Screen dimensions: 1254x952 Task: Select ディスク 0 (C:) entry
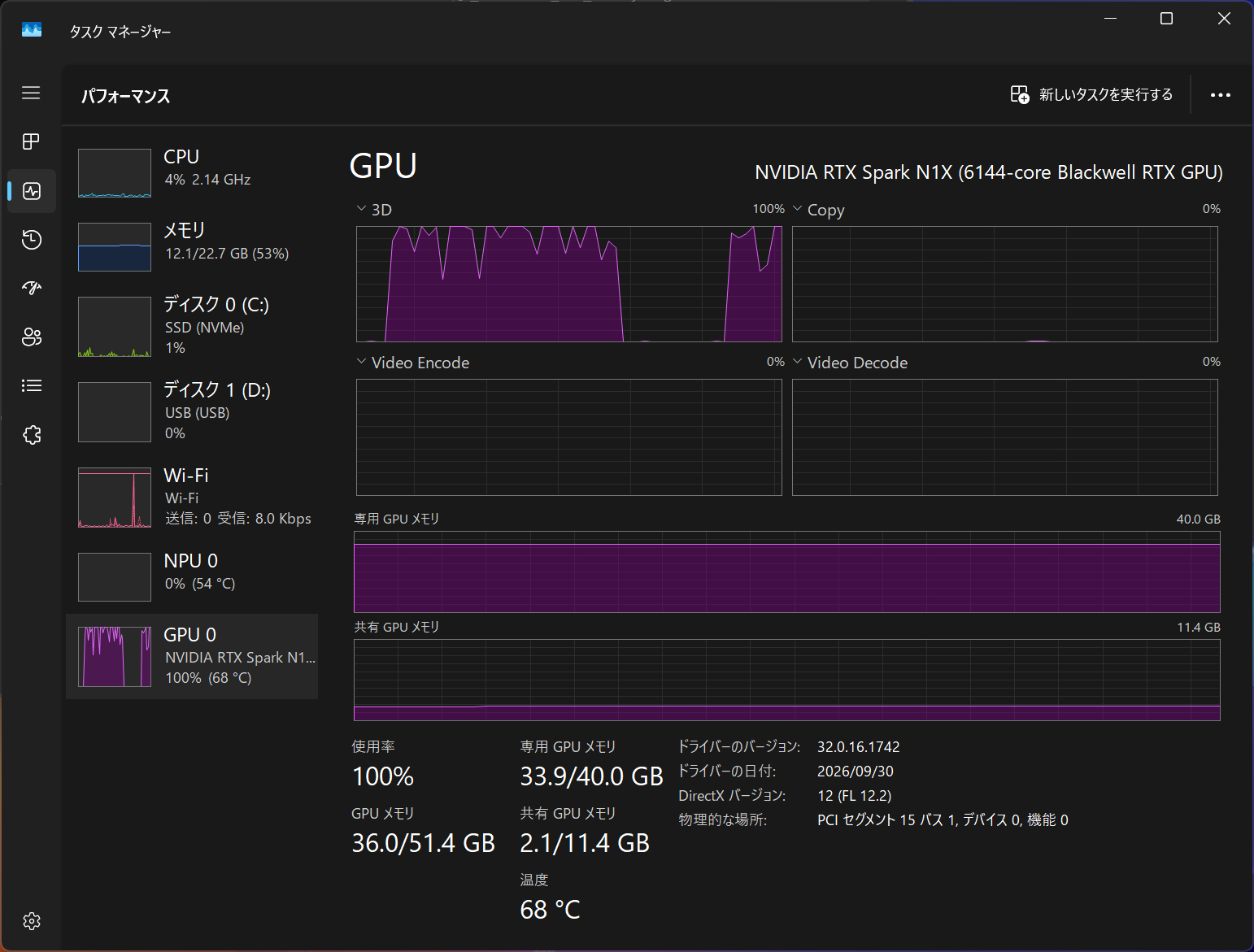192,327
